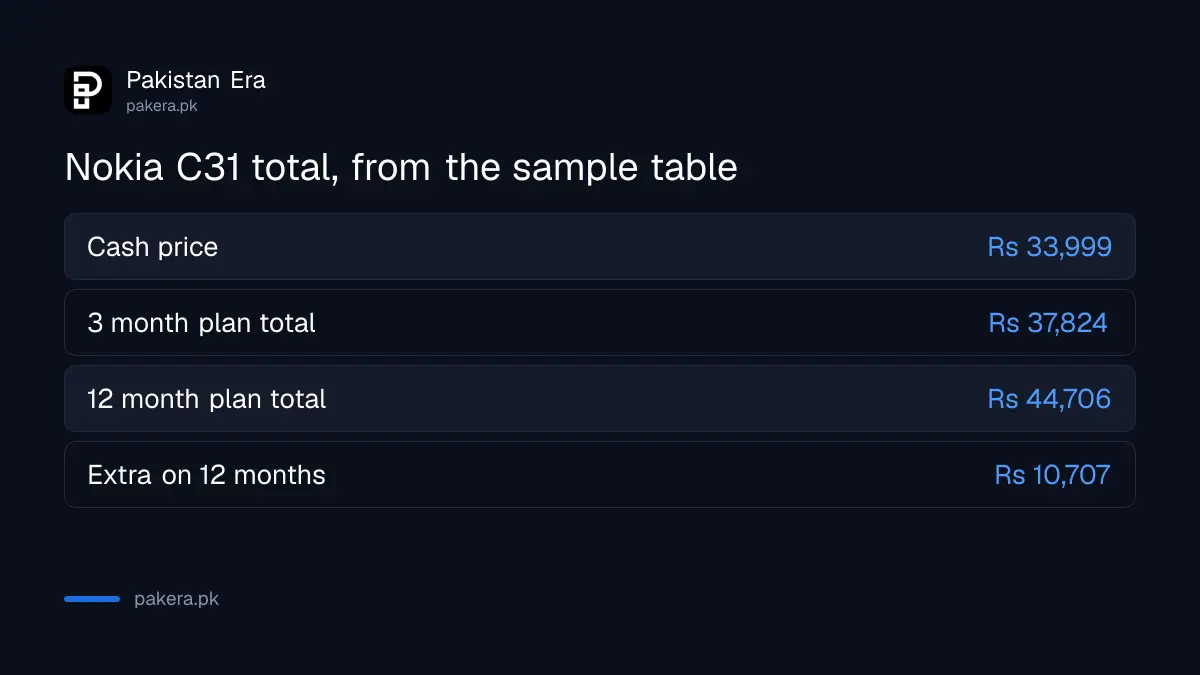This screenshot has height=675, width=1200.
Task: Select the Extra on 12 months row
Action: [x=600, y=474]
